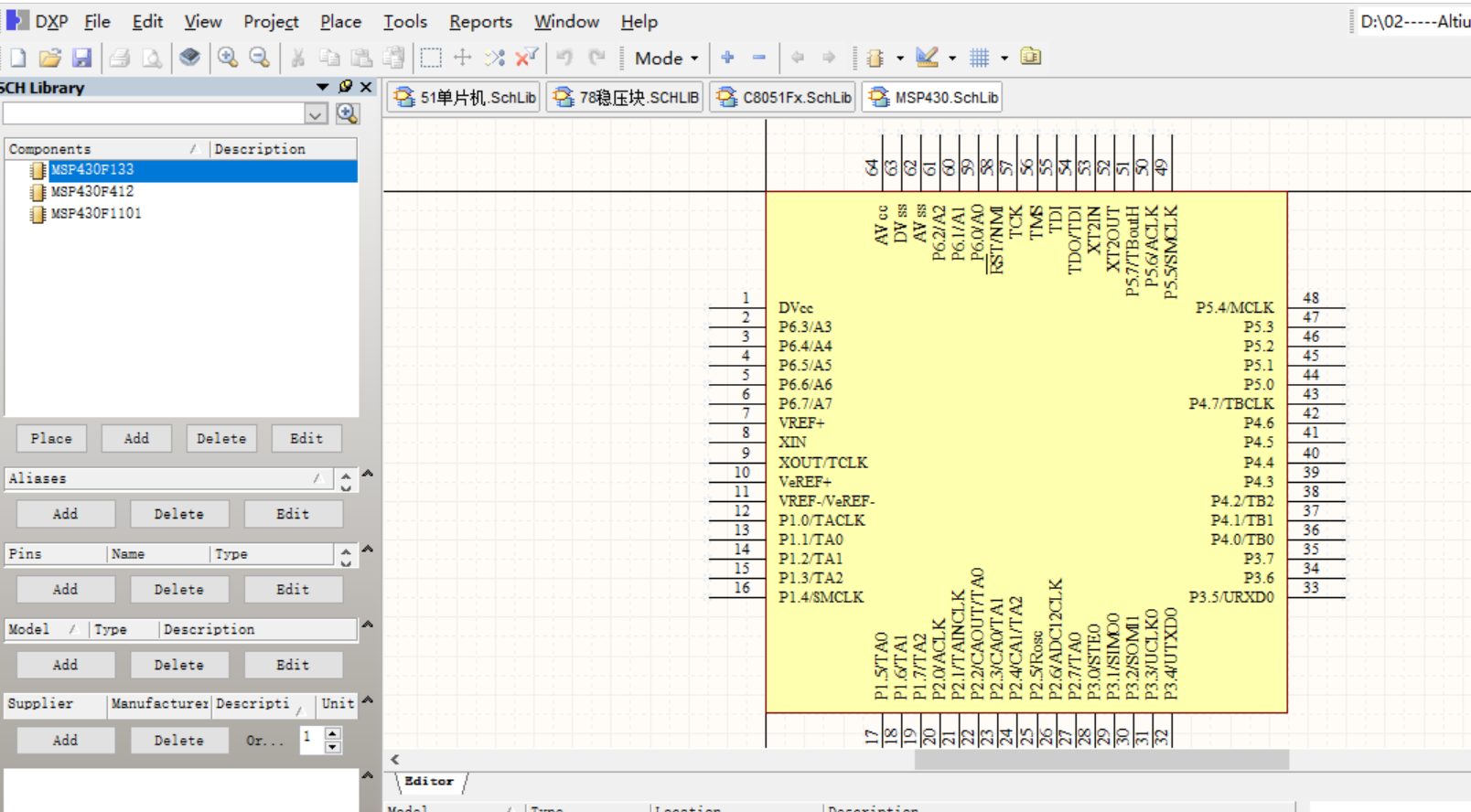
Task: Switch to 78稳压块.SCHLIB tab
Action: (625, 97)
